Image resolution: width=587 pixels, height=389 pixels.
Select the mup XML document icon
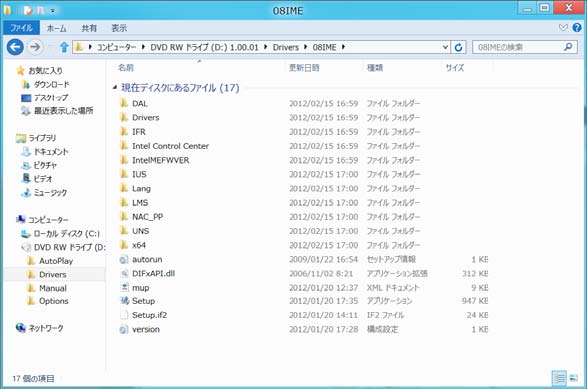(124, 287)
